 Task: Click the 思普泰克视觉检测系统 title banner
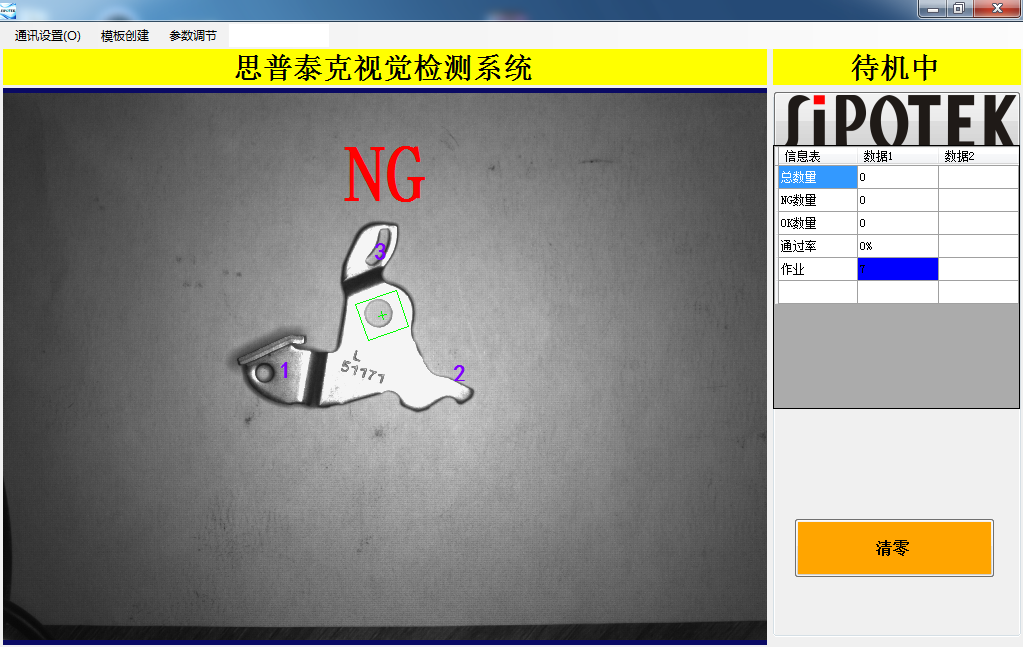coord(385,67)
